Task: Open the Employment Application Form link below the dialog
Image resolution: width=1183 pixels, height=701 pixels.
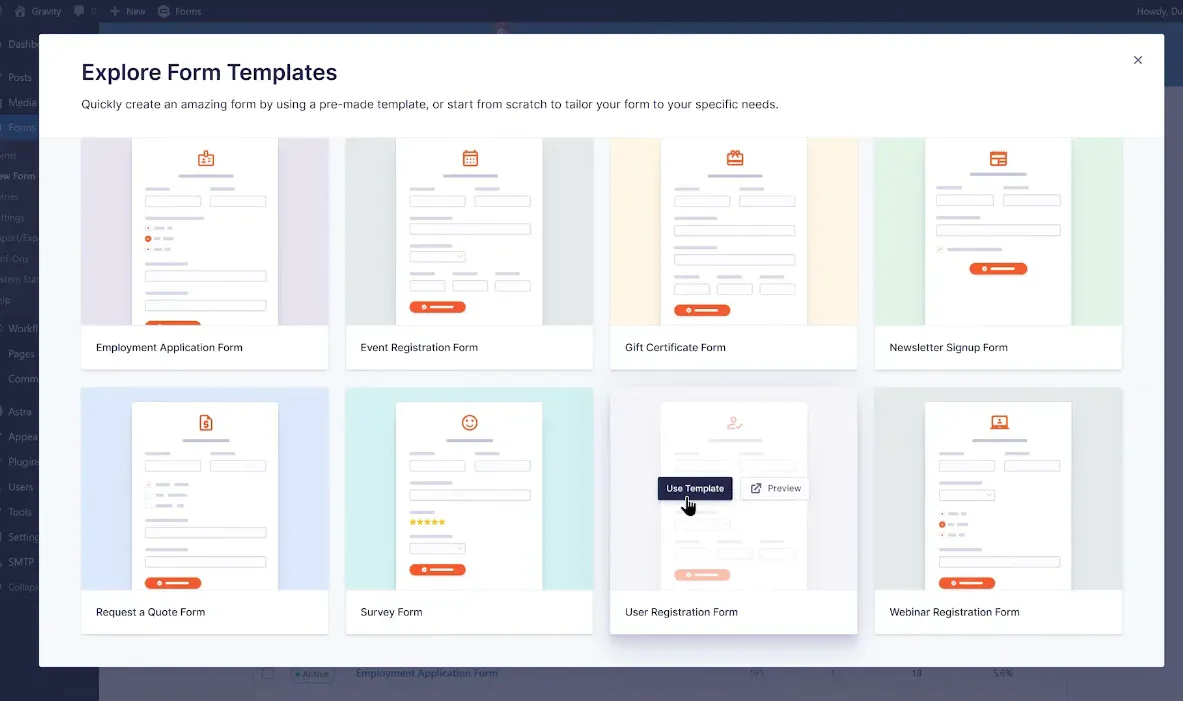Action: (426, 673)
